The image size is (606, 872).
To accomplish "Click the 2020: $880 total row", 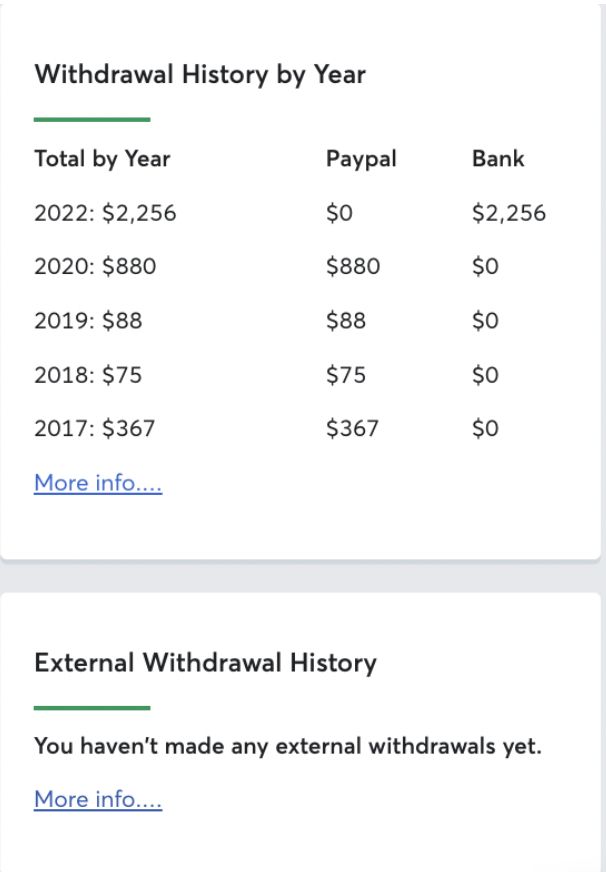I will [95, 266].
